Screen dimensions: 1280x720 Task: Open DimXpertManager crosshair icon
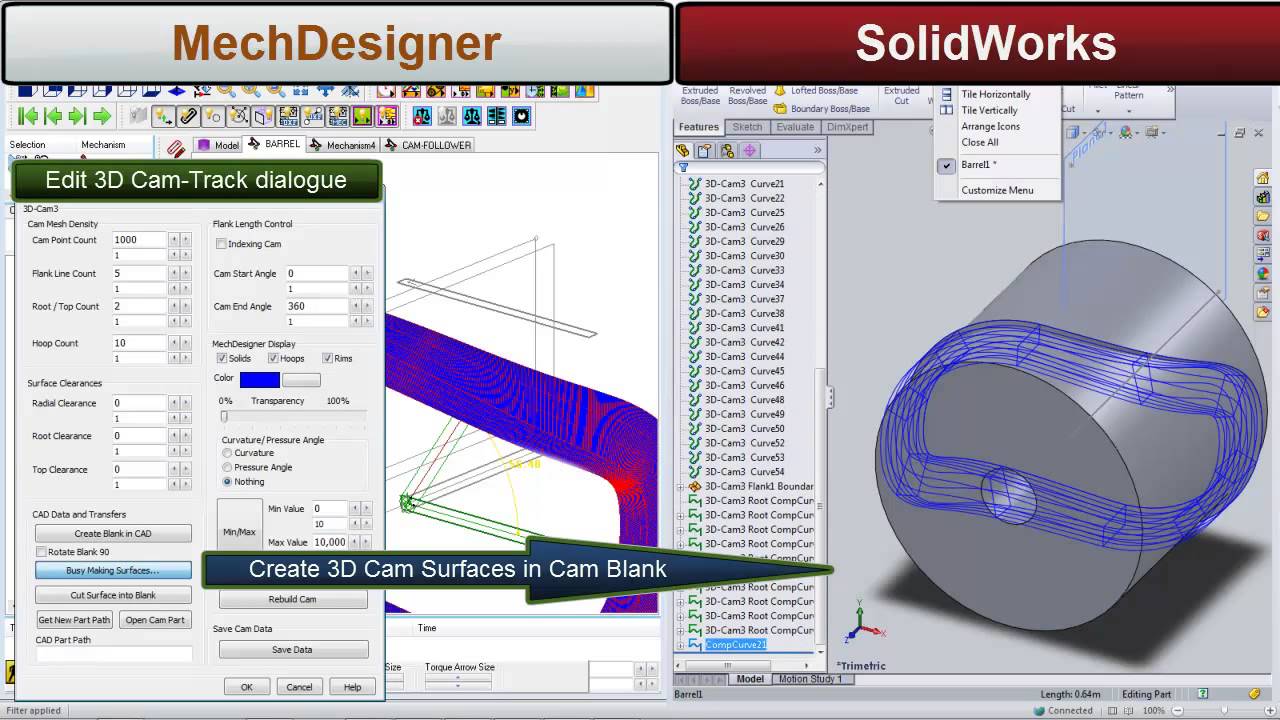click(750, 150)
